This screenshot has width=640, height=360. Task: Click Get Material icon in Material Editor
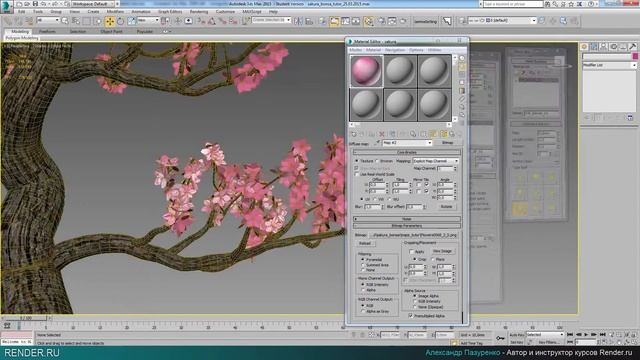tap(354, 134)
